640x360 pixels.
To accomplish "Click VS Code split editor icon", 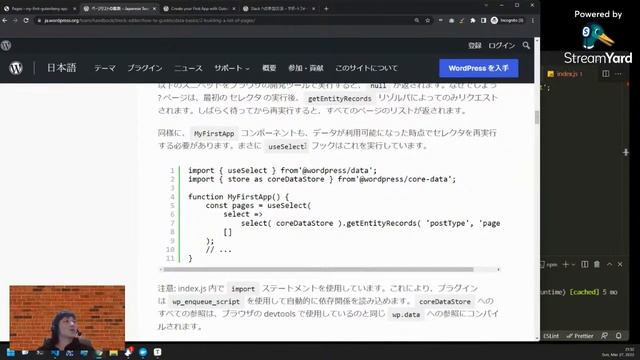I will point(606,73).
